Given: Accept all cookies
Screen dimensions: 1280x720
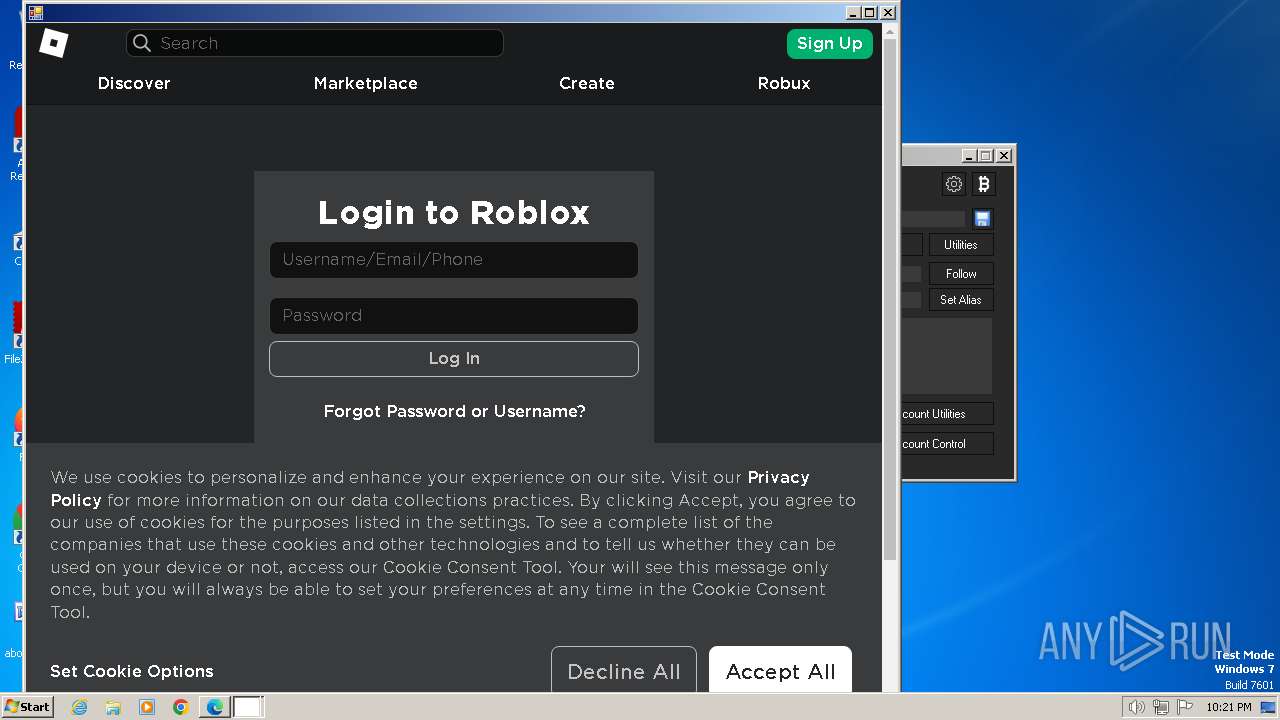Looking at the screenshot, I should [x=780, y=670].
